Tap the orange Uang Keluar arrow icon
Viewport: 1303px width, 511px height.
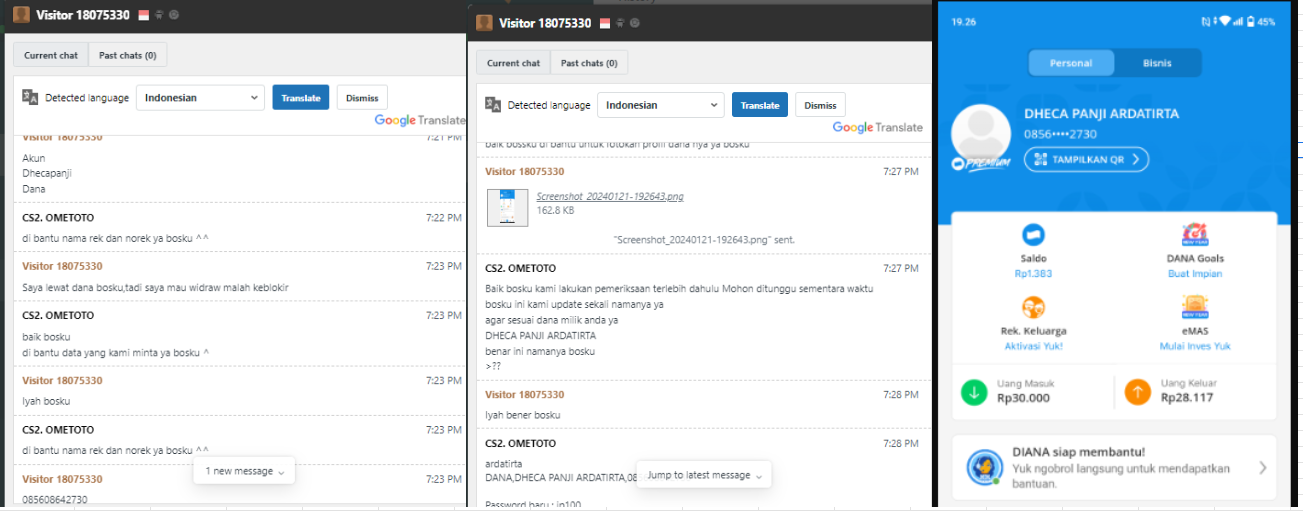point(1138,391)
